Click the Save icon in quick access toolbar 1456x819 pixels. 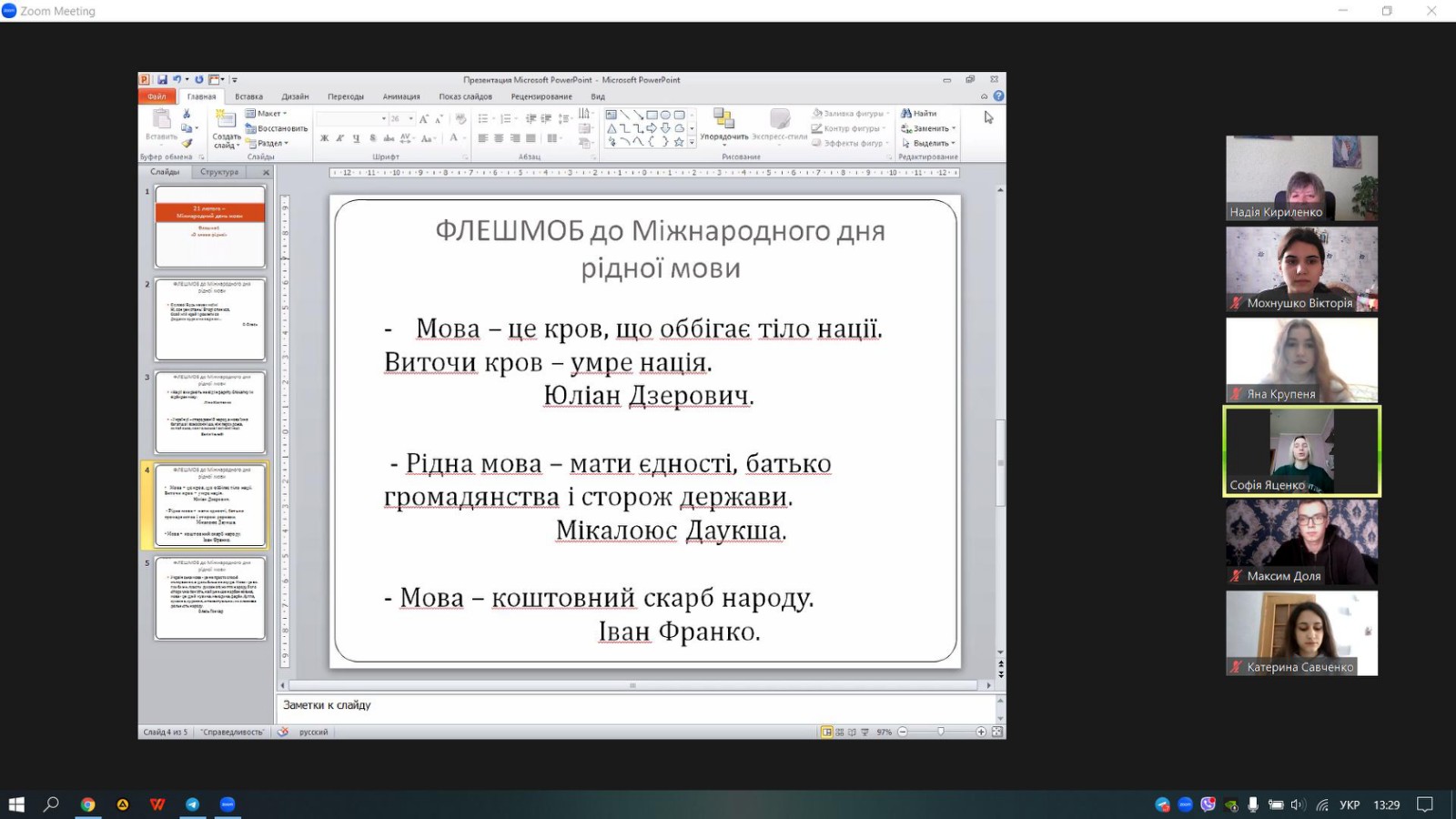click(x=162, y=80)
